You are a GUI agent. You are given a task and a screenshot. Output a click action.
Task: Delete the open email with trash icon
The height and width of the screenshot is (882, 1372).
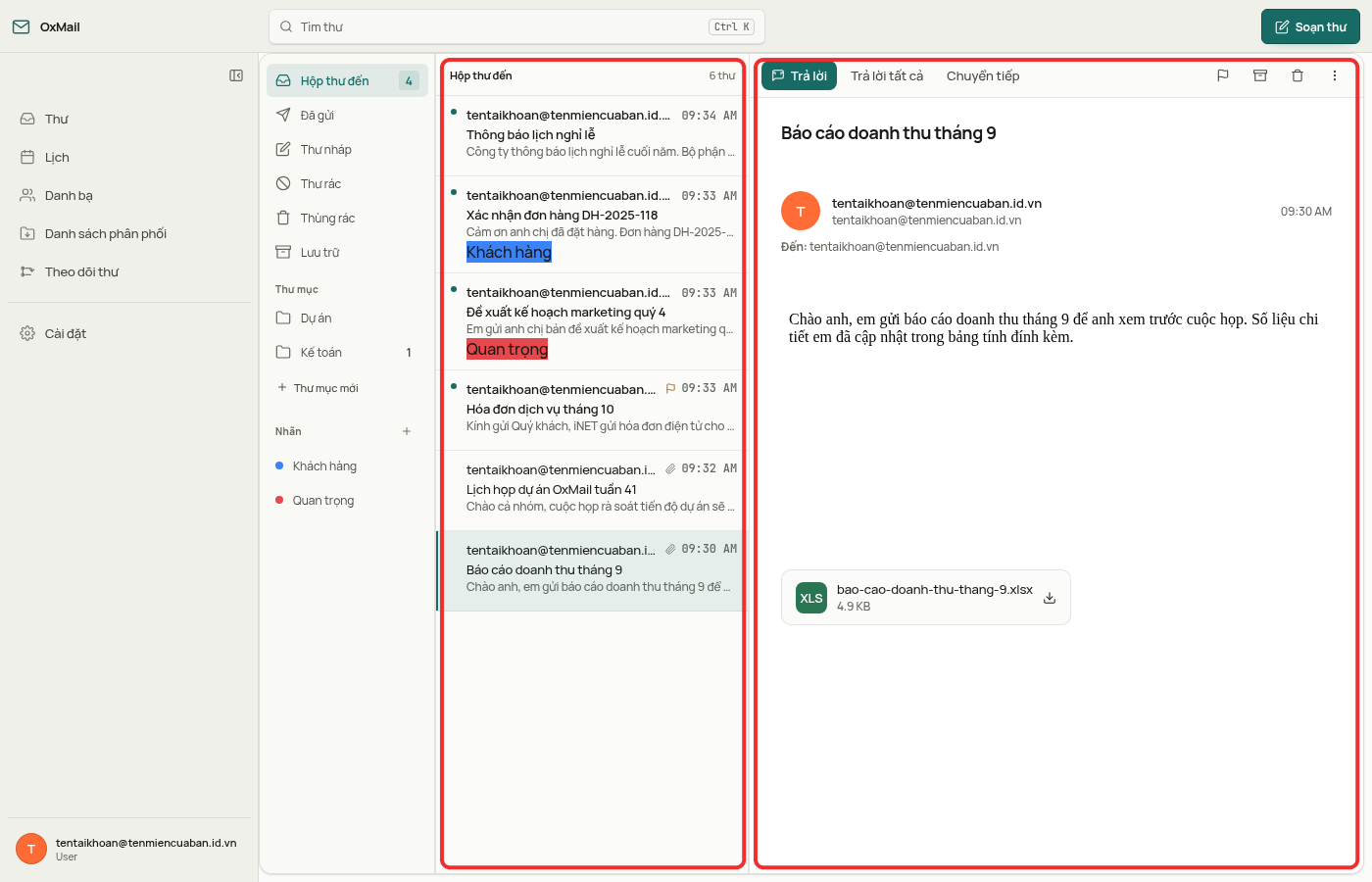coord(1298,75)
